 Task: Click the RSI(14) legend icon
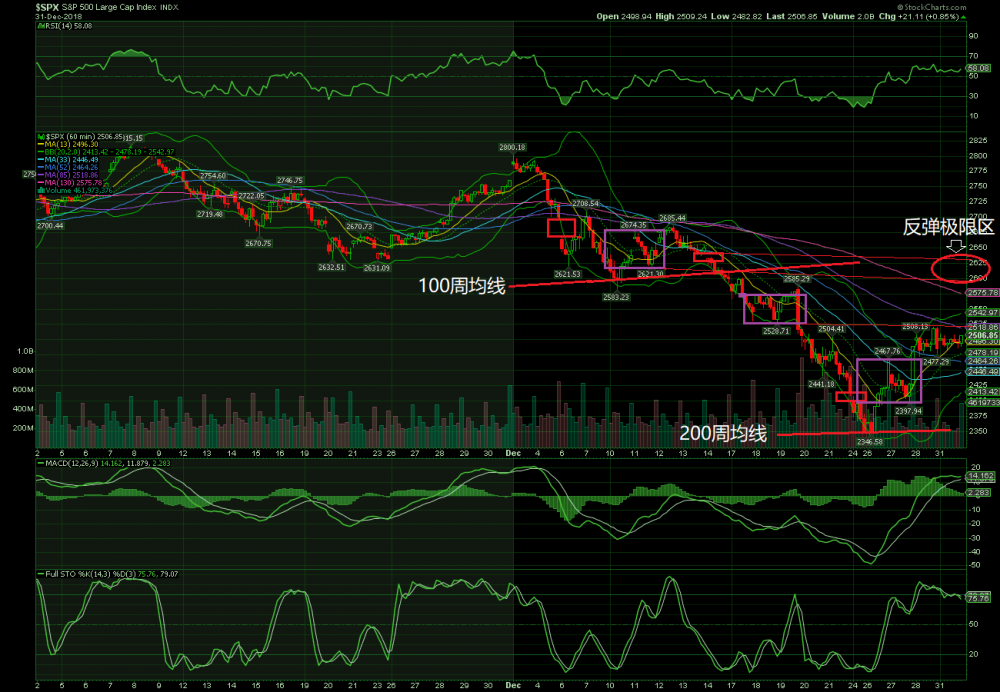[39, 26]
